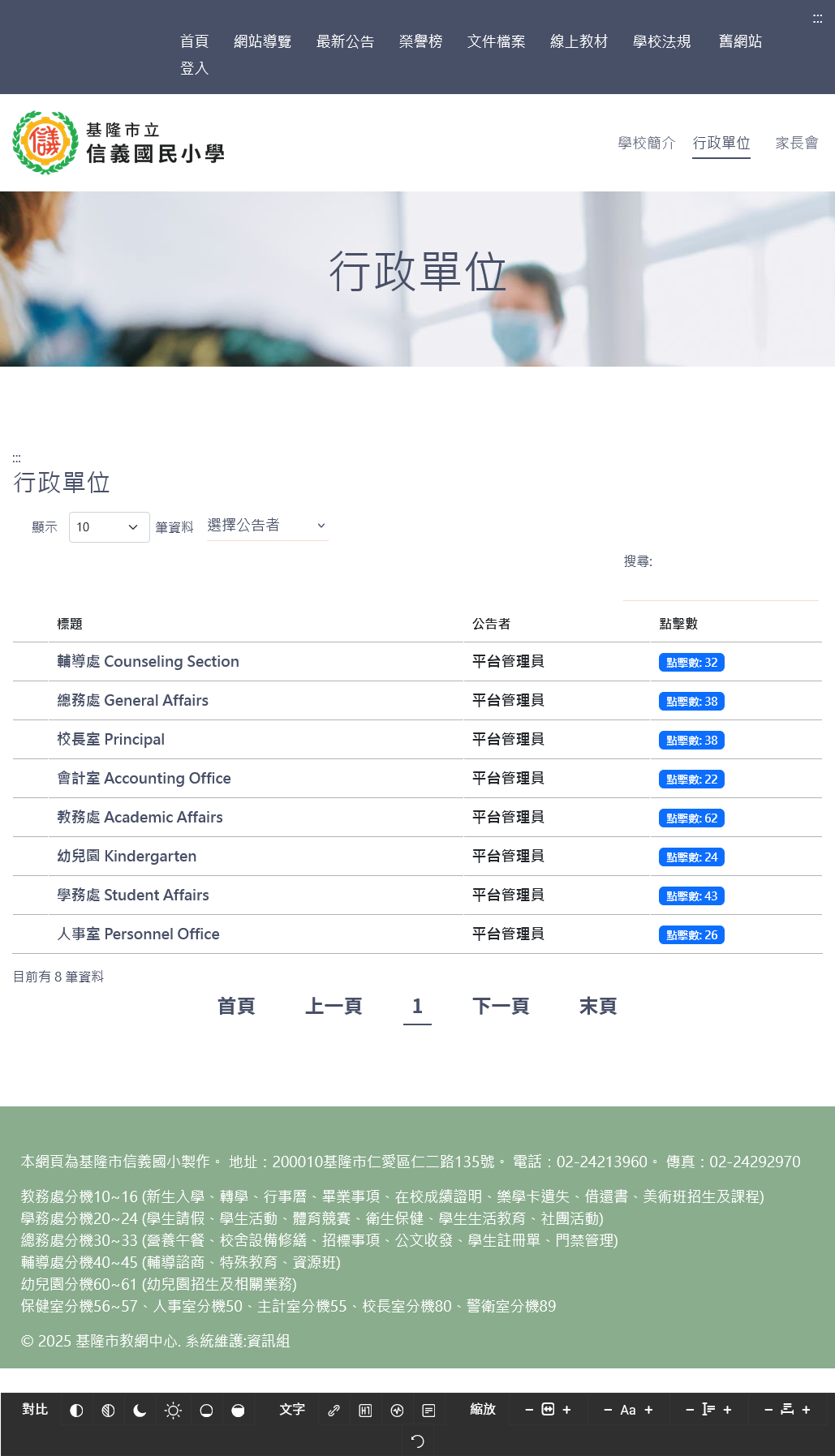Open 線上教材 menu item

(579, 41)
